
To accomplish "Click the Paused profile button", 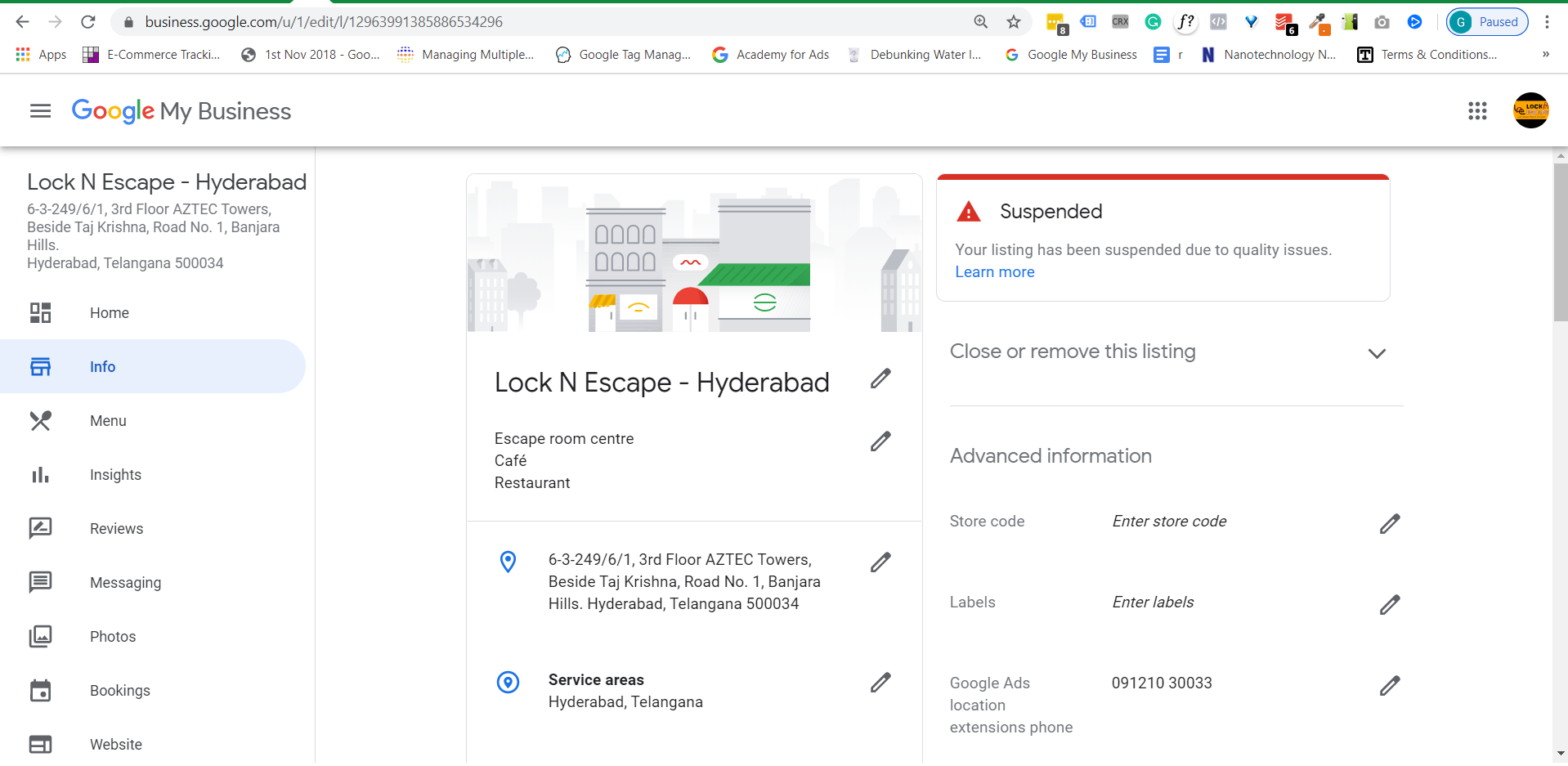I will click(x=1487, y=22).
